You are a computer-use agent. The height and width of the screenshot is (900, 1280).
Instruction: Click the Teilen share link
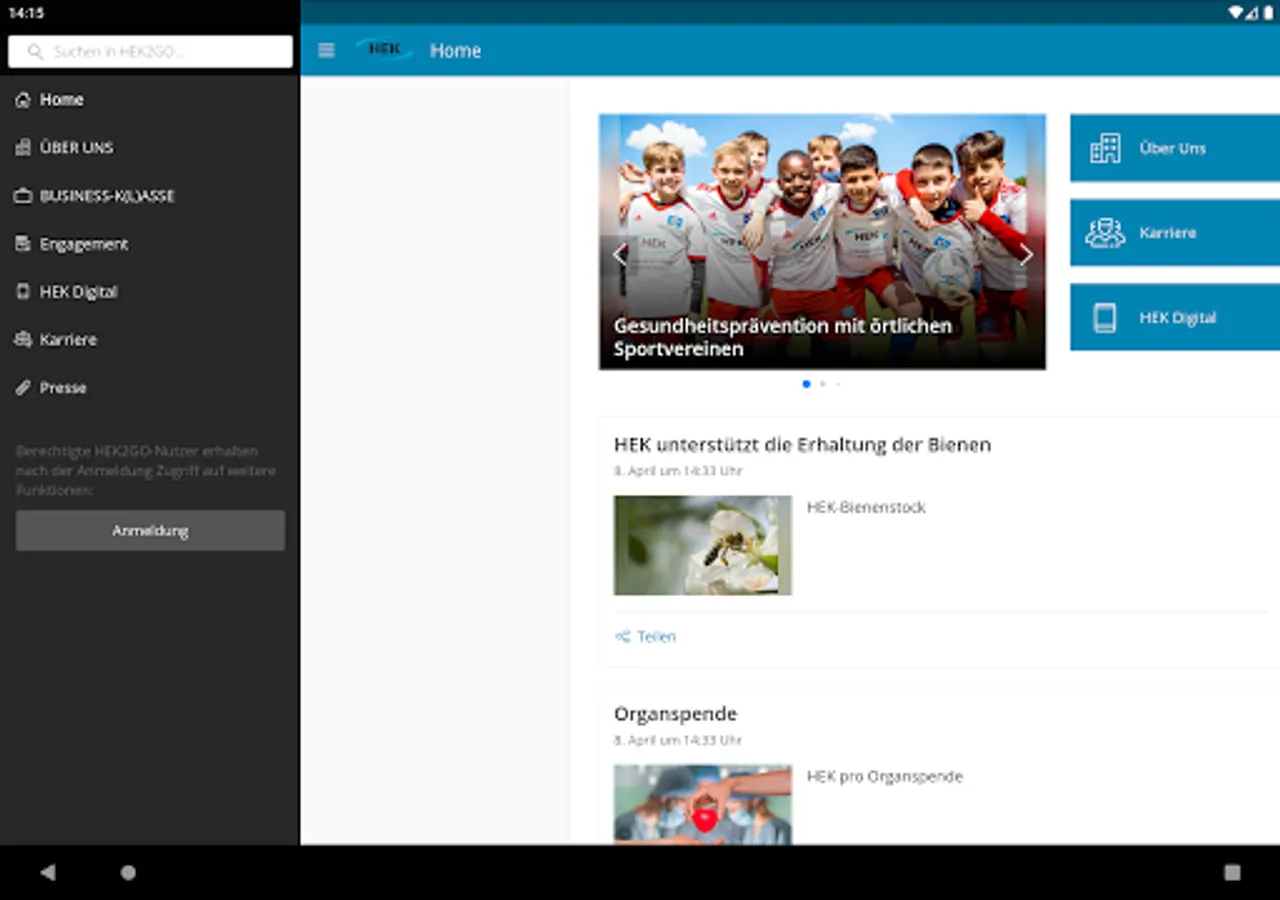coord(645,636)
